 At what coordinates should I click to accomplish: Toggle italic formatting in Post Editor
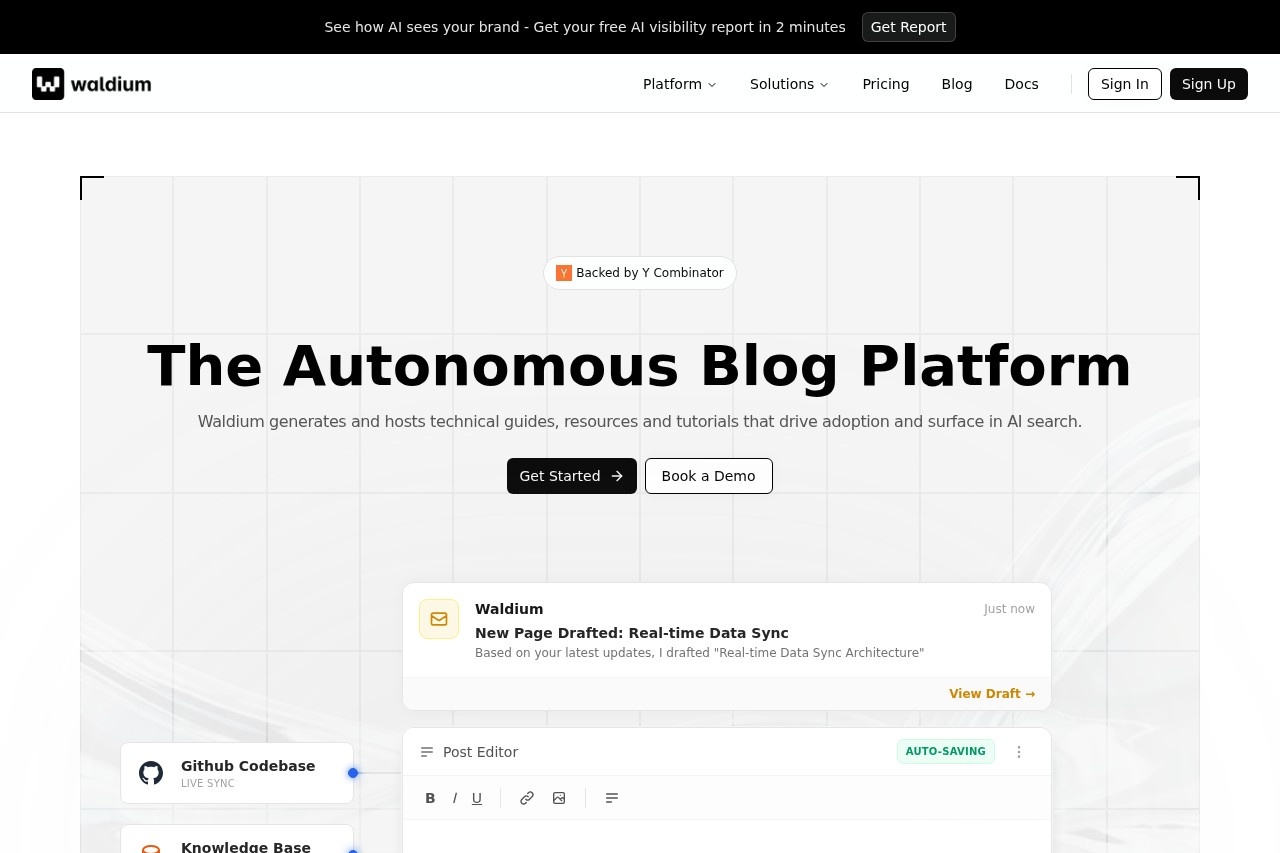[454, 798]
